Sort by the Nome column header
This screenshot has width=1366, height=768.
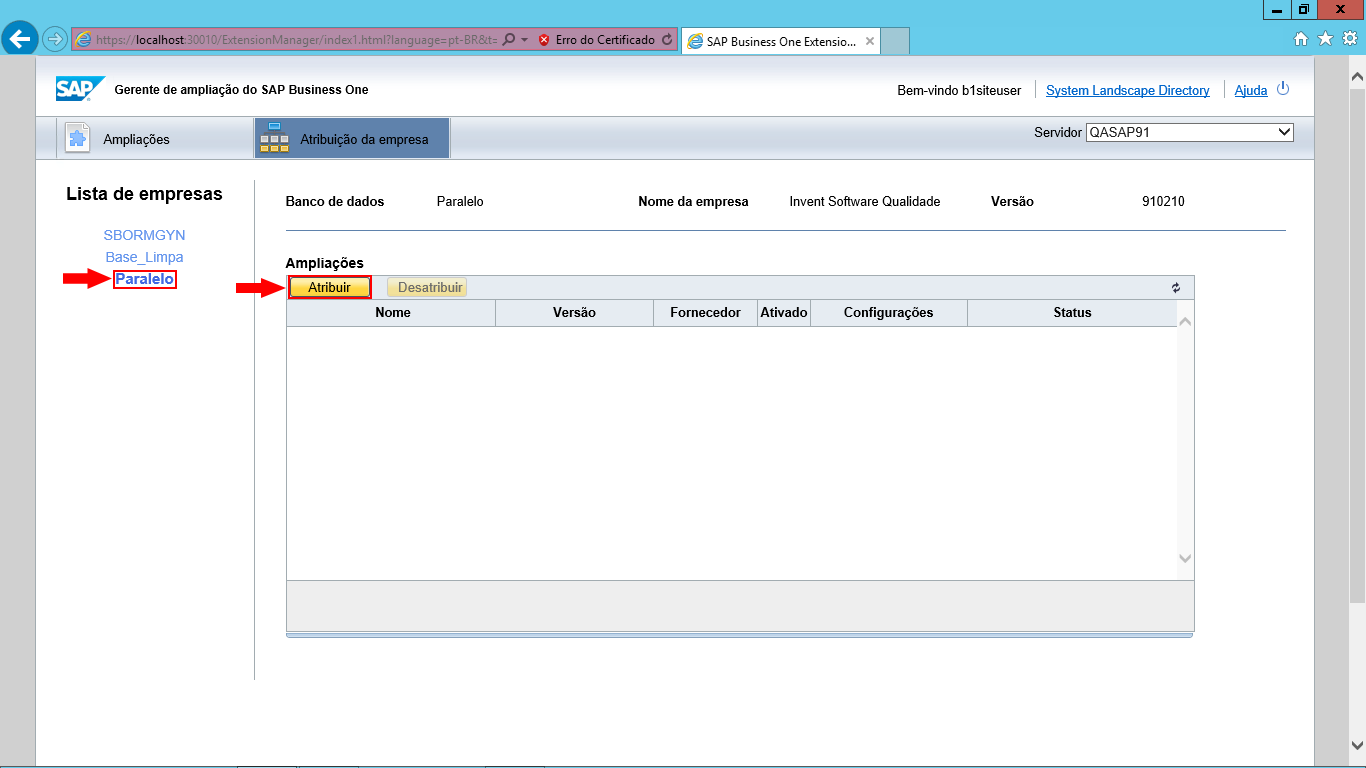click(392, 312)
